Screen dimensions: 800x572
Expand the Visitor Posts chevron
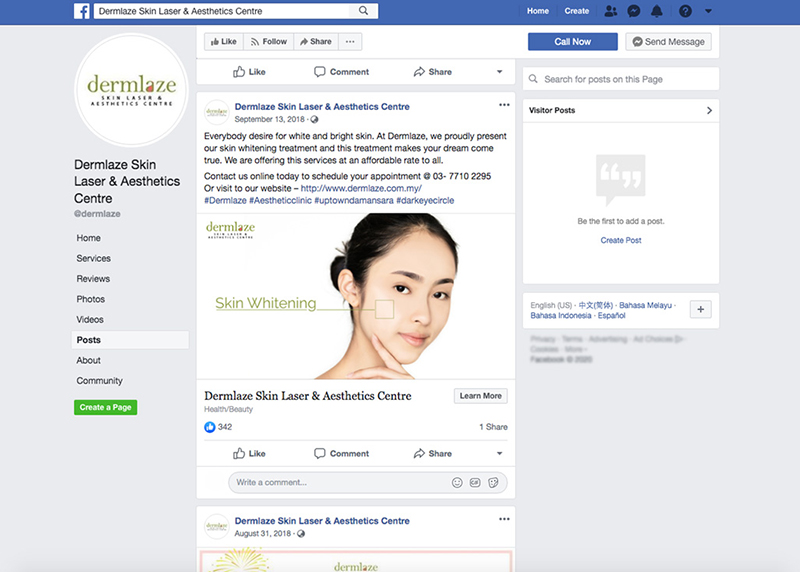tap(709, 110)
